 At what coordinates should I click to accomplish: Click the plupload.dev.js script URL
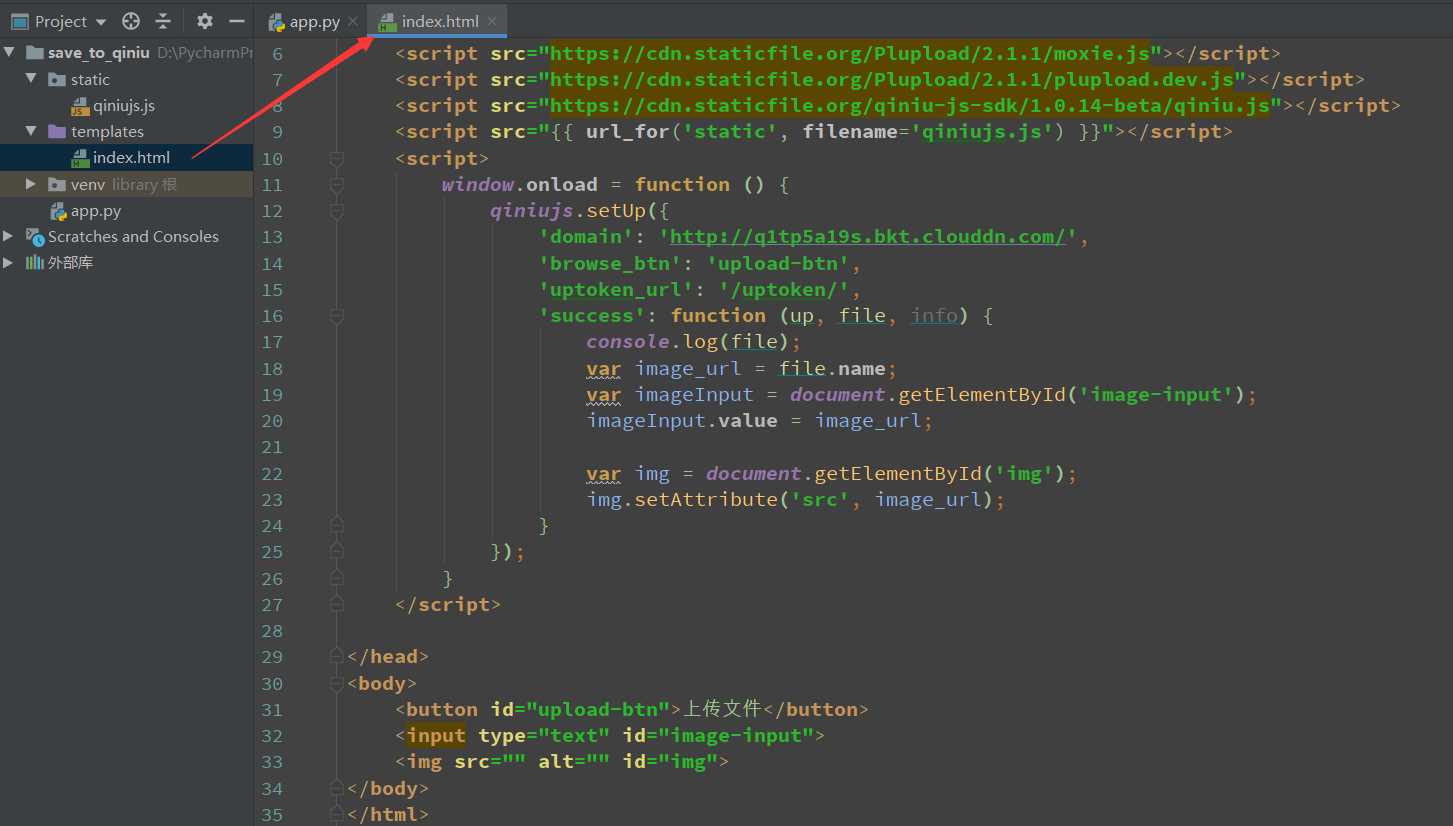click(x=892, y=79)
